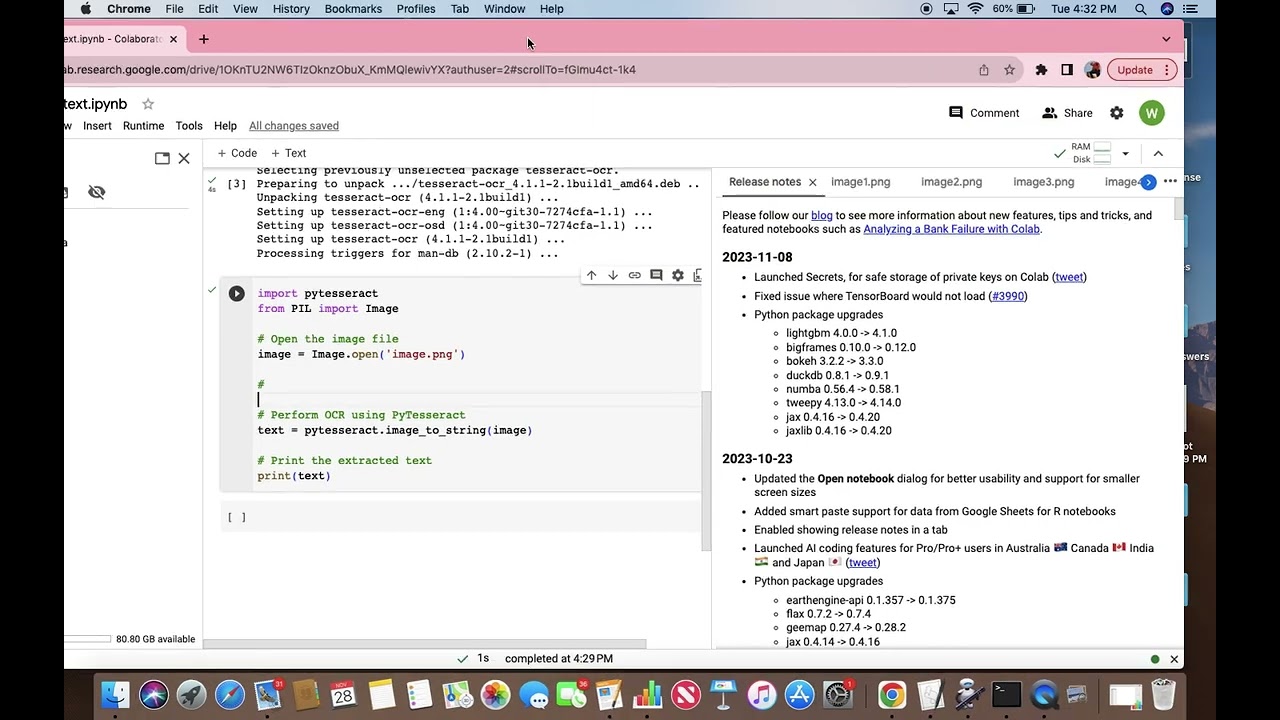Open App Store from the Dock
Viewport: 1280px width, 720px height.
800,694
